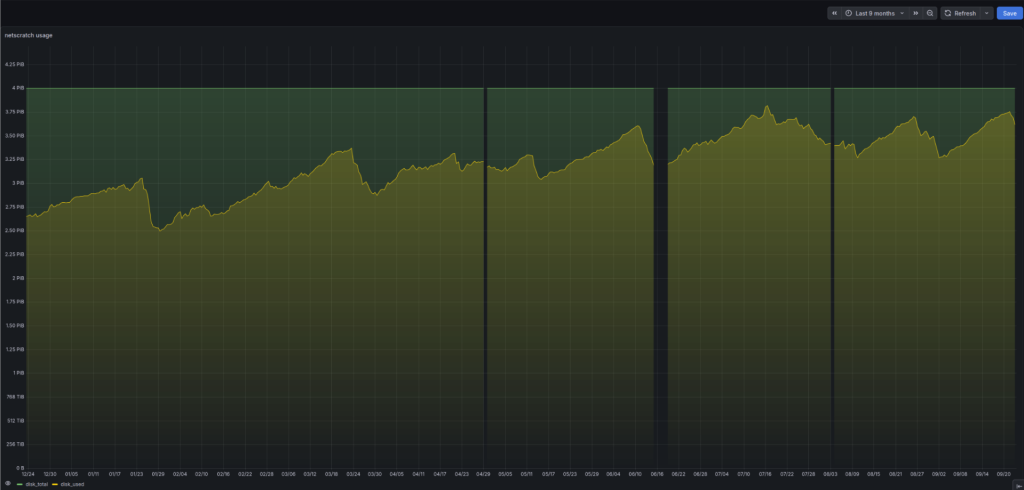Shift time range backward with double-left arrows
This screenshot has height=490, width=1024.
click(x=834, y=13)
